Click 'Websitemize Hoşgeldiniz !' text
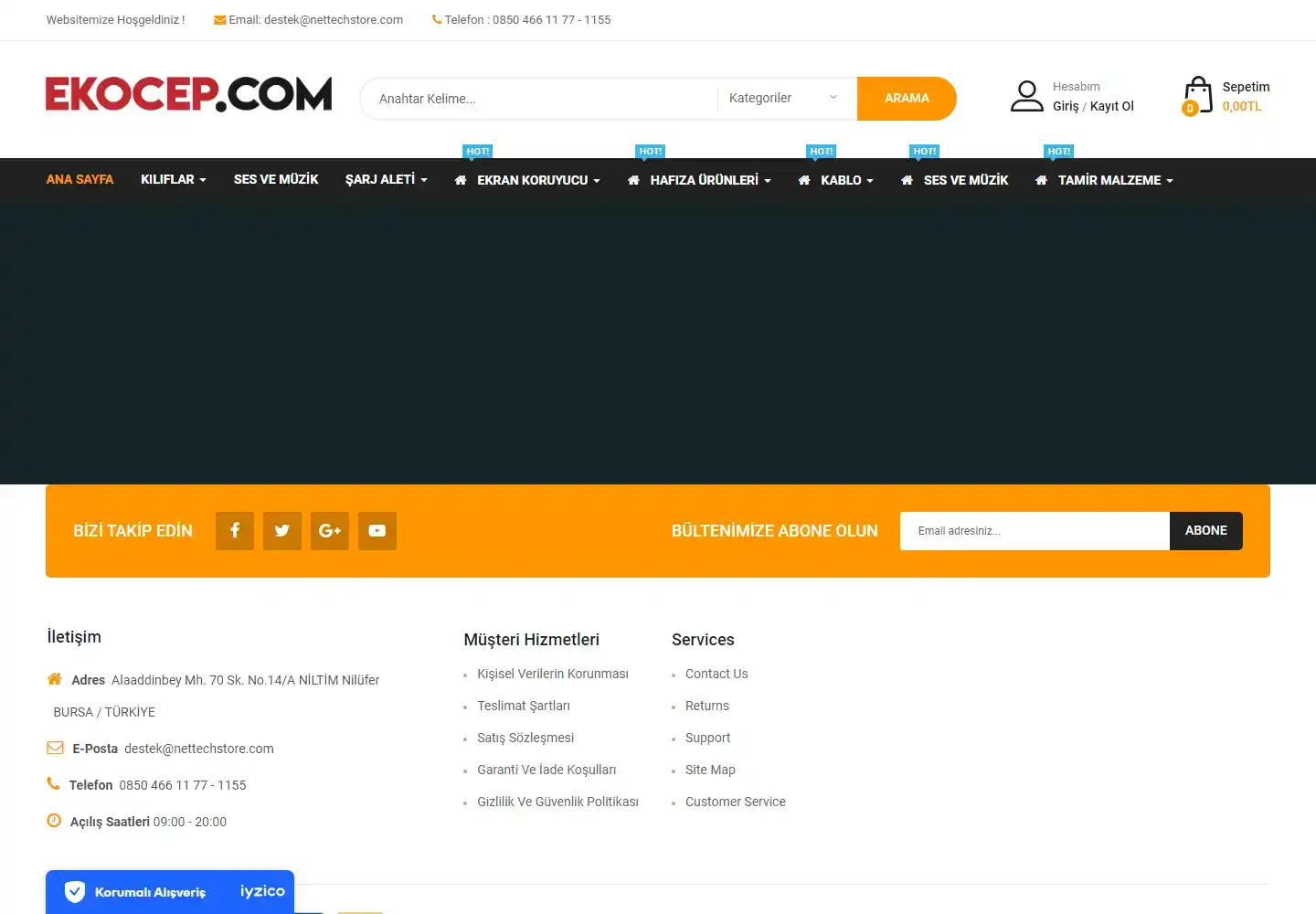 [116, 19]
